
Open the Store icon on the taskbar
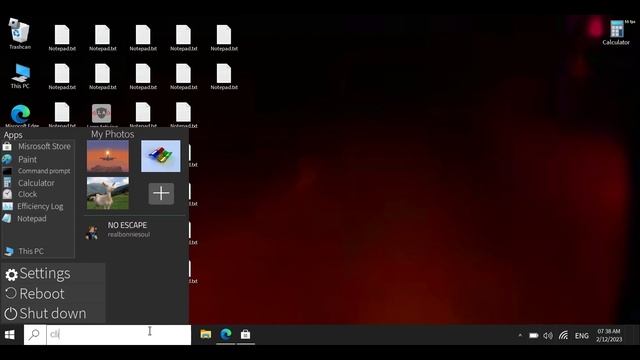(245, 334)
